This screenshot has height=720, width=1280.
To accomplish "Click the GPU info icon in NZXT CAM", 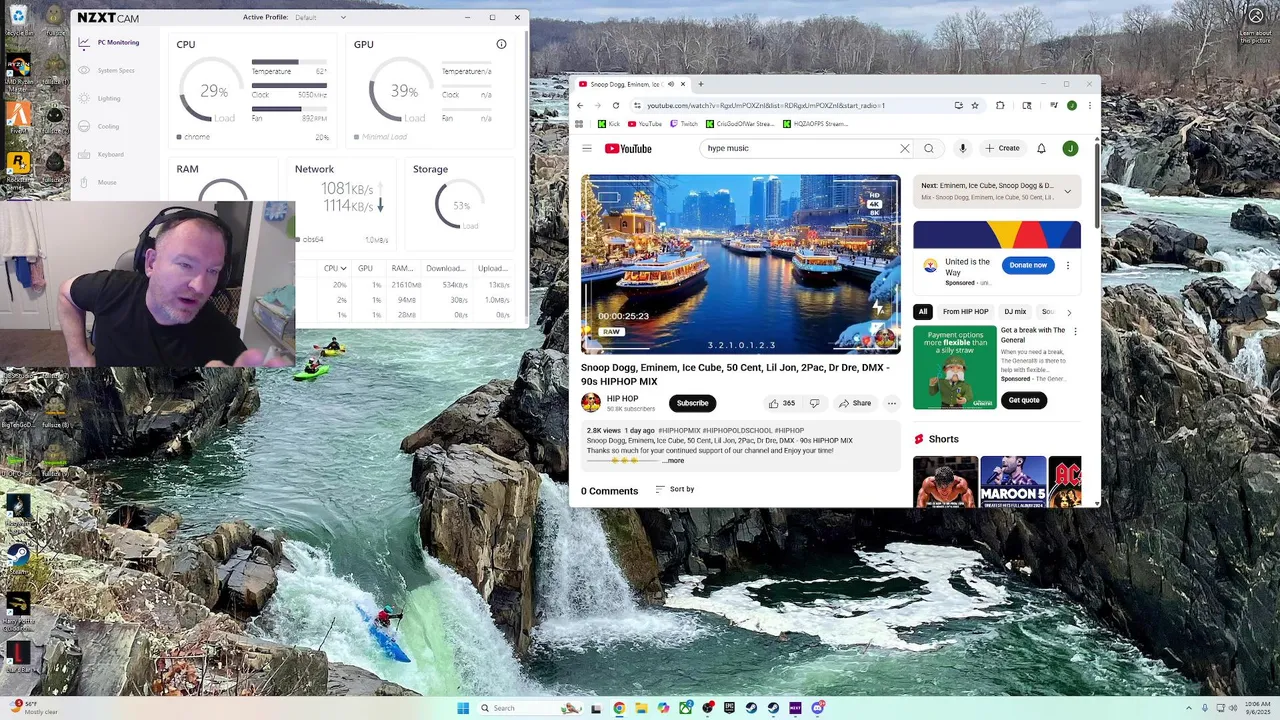I will point(501,44).
